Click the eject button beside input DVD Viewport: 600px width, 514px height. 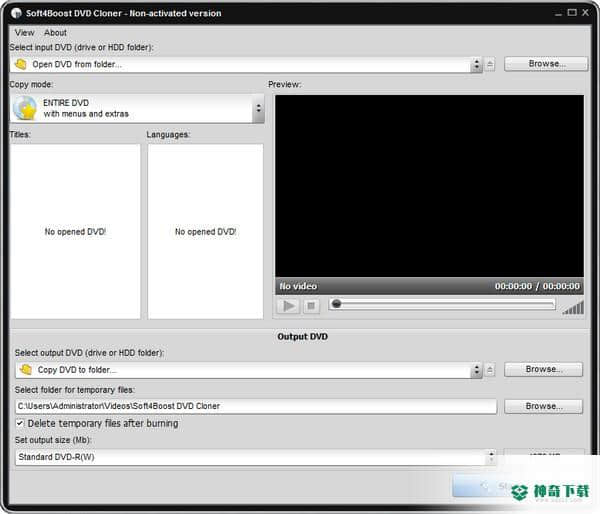tap(490, 64)
